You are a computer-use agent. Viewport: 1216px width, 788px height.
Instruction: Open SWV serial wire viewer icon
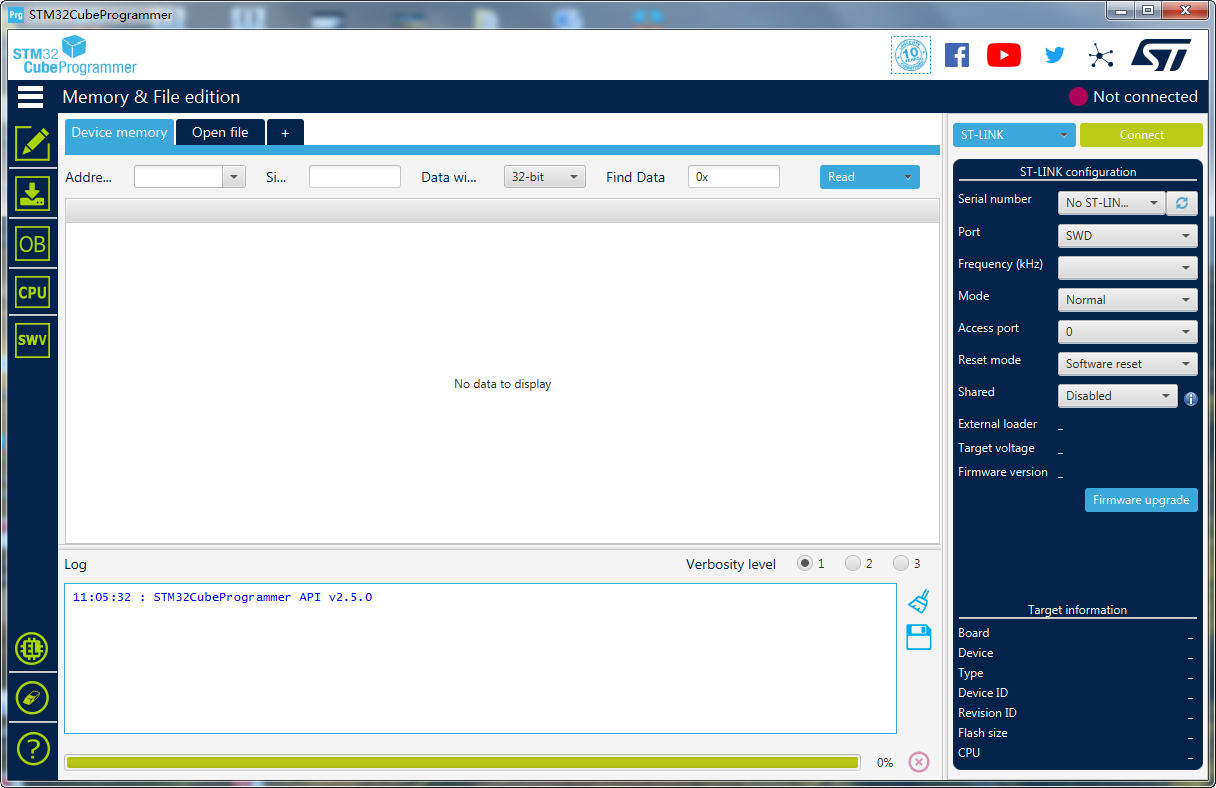(33, 340)
